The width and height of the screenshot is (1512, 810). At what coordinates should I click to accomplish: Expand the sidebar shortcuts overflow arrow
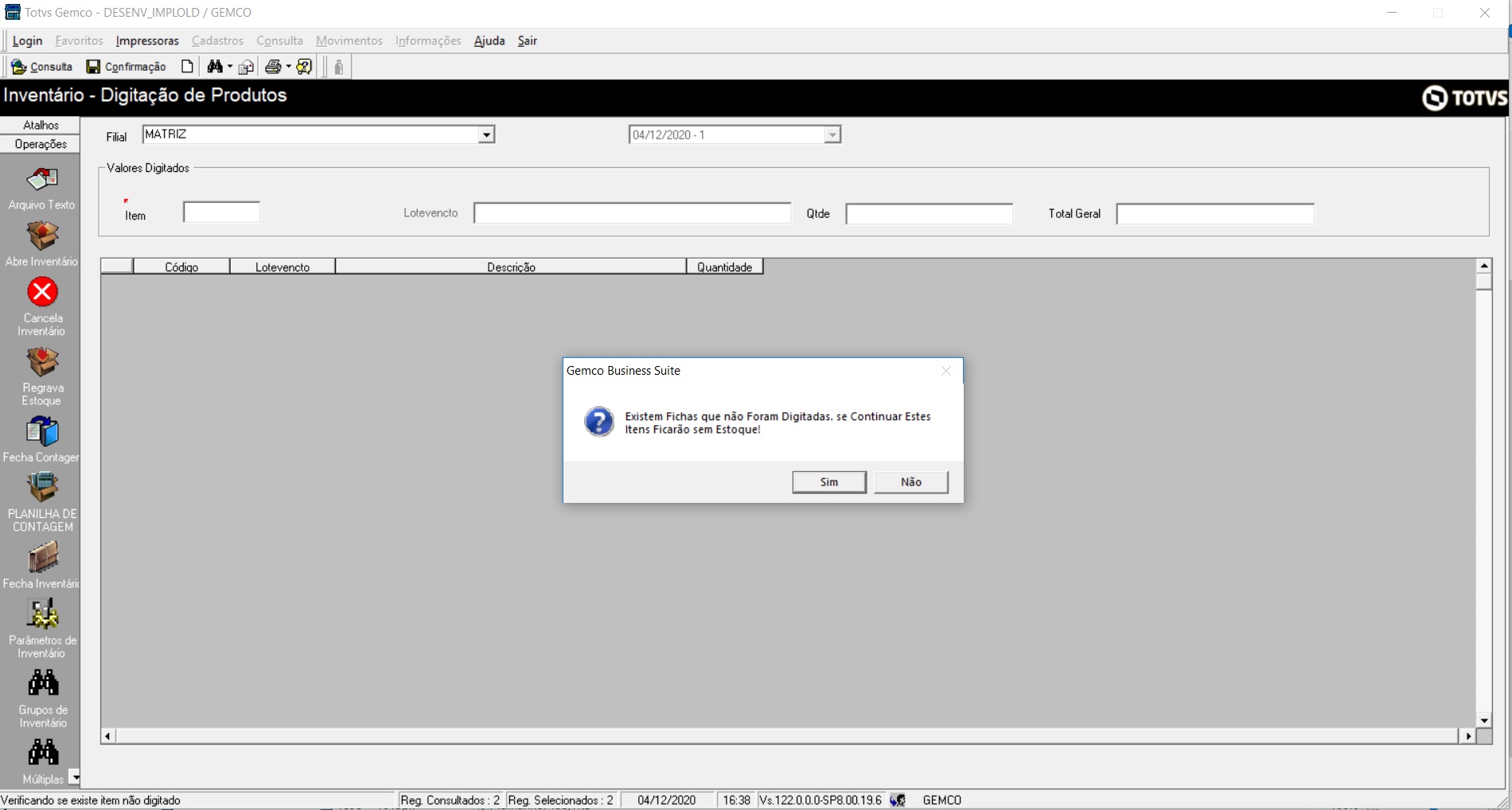(x=74, y=777)
